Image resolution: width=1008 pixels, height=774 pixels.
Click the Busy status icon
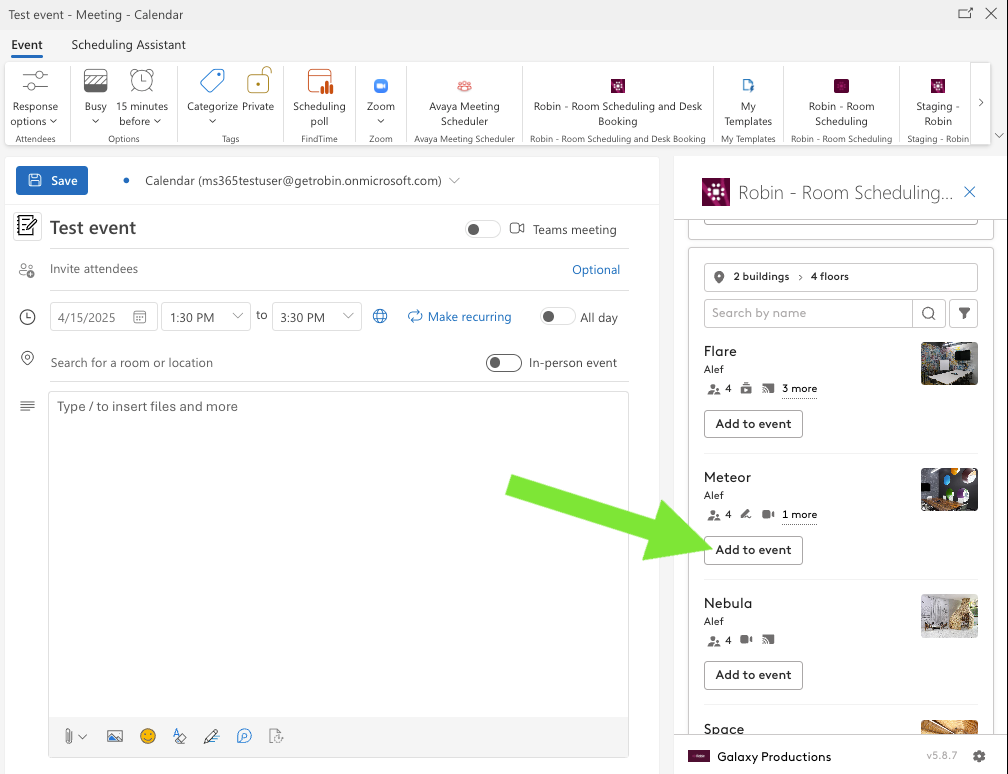(x=95, y=82)
